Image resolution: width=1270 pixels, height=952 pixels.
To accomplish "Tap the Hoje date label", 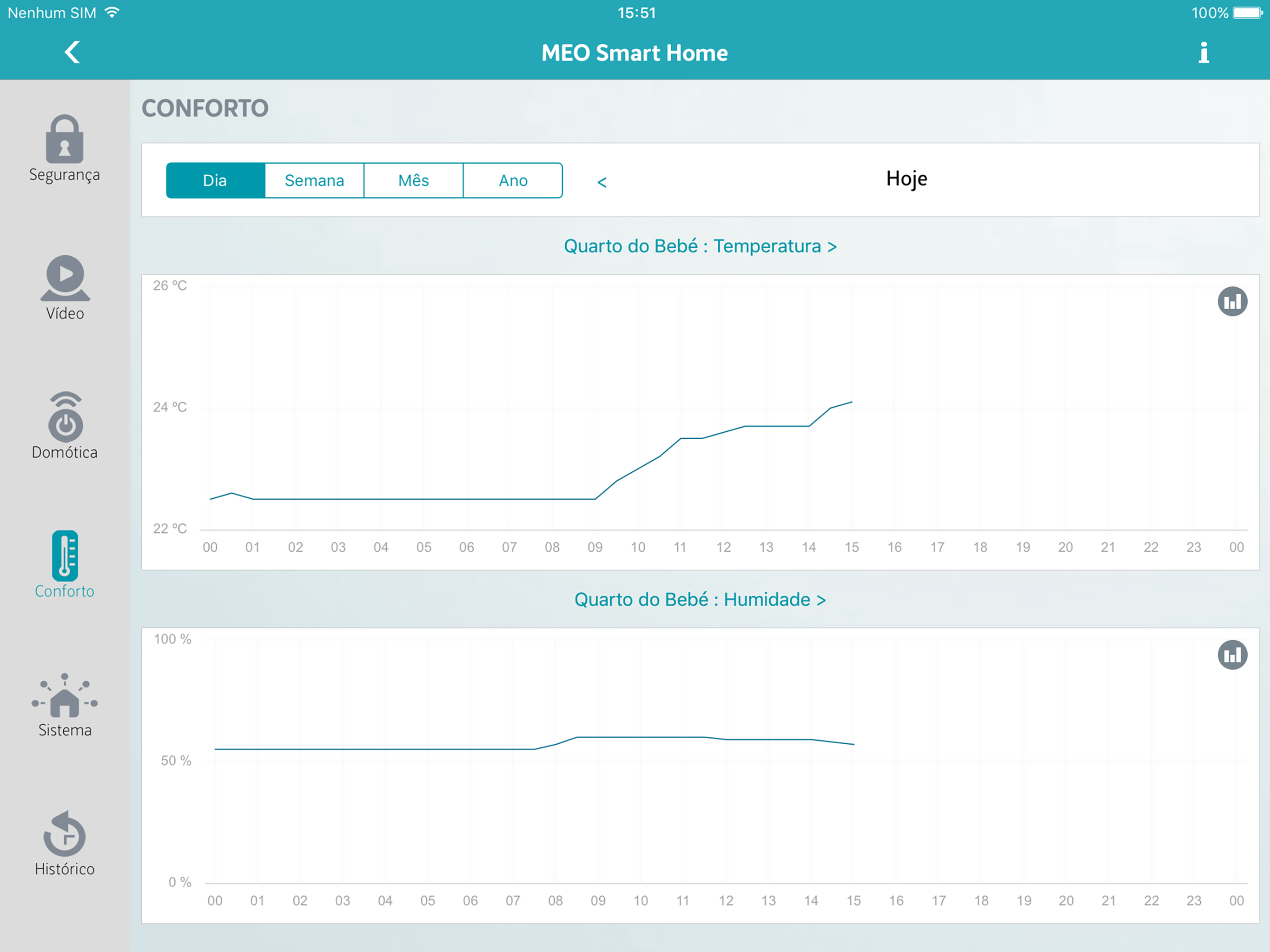I will click(906, 178).
